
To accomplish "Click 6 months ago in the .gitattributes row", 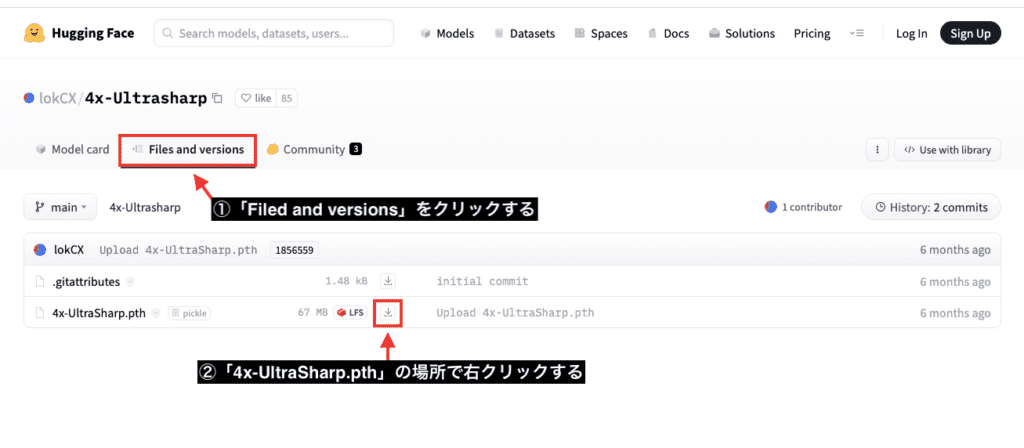I will pyautogui.click(x=955, y=281).
